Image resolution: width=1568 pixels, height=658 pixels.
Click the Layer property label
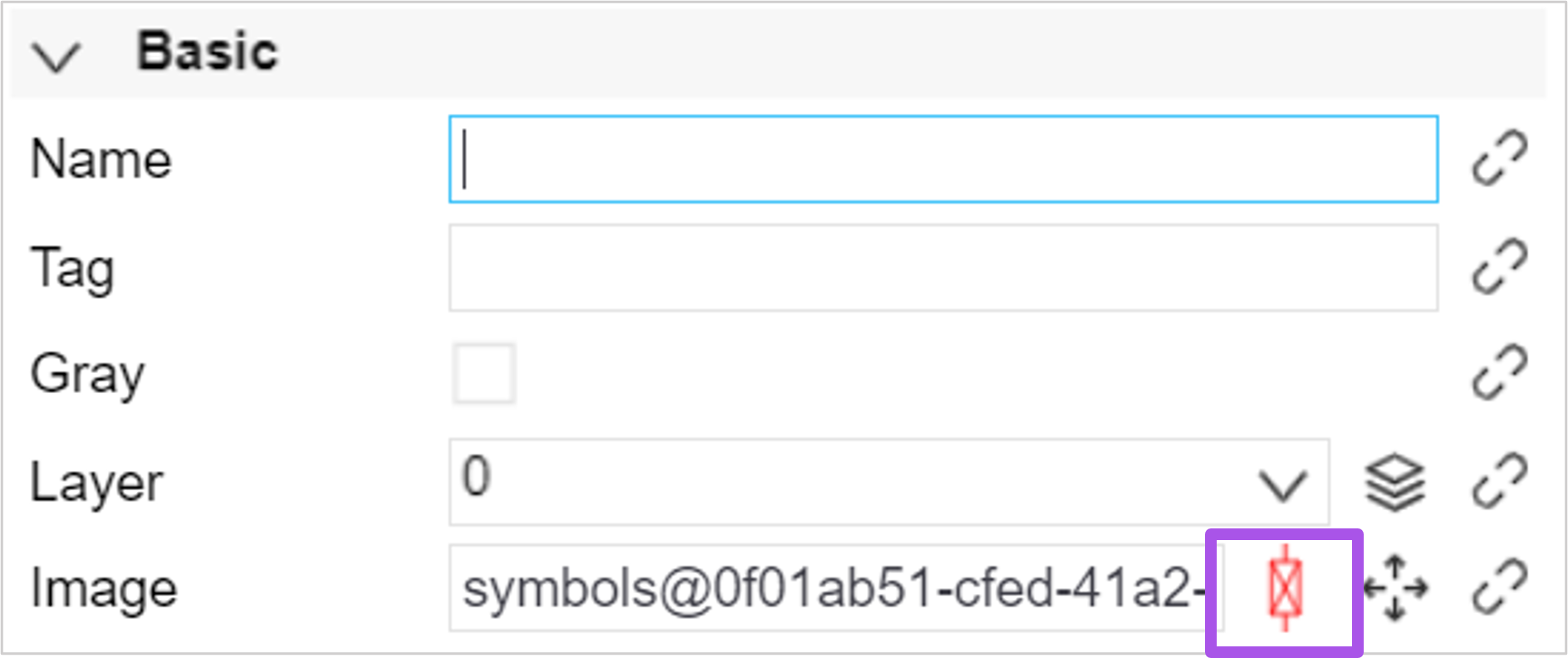(96, 483)
